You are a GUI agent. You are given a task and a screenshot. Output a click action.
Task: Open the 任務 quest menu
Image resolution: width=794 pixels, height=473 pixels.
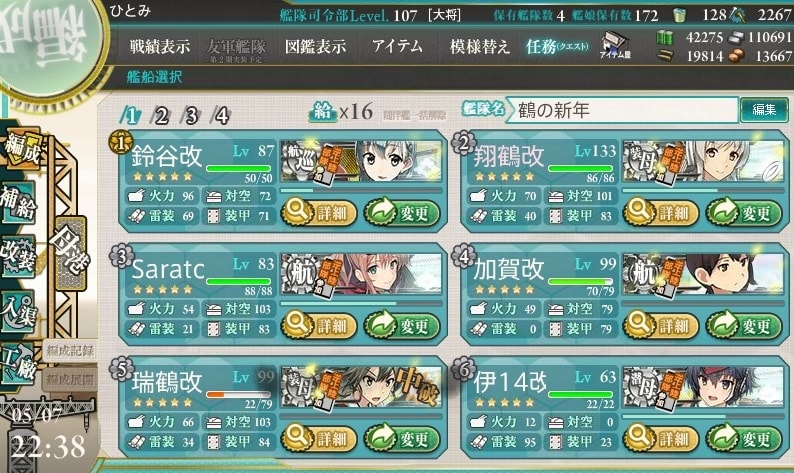pyautogui.click(x=557, y=47)
